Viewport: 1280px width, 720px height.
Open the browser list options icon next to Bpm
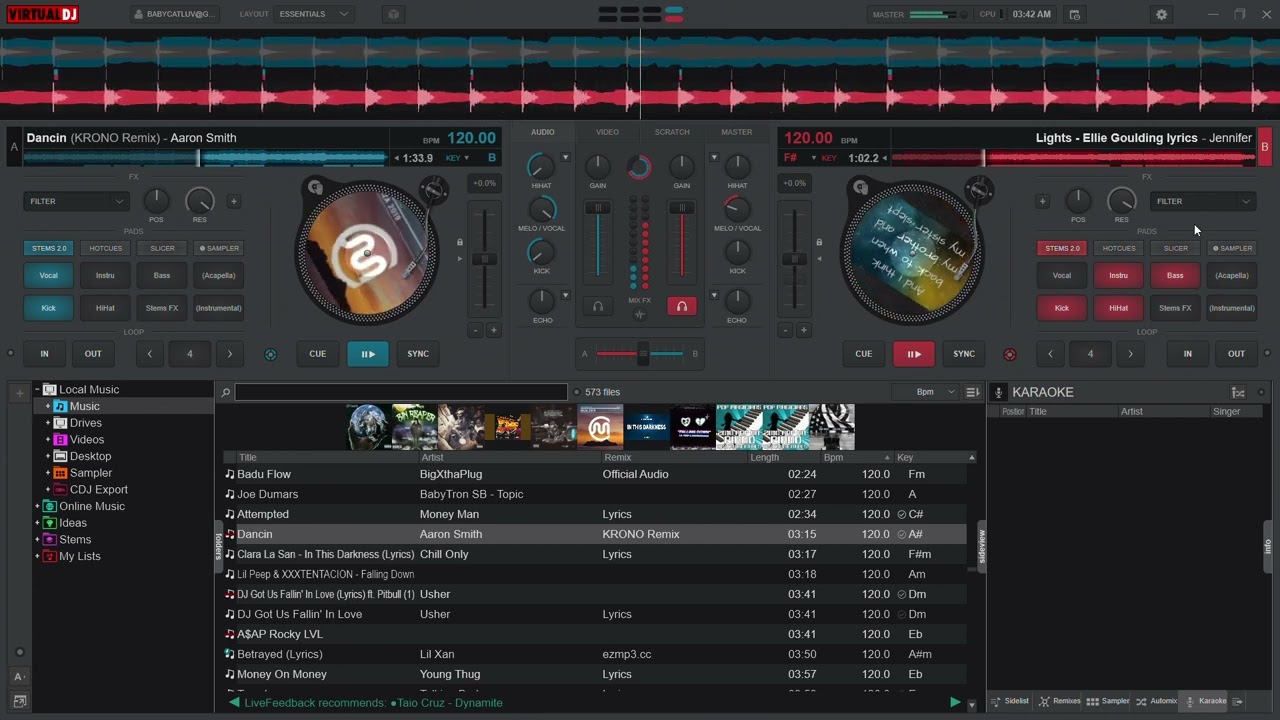pyautogui.click(x=972, y=392)
